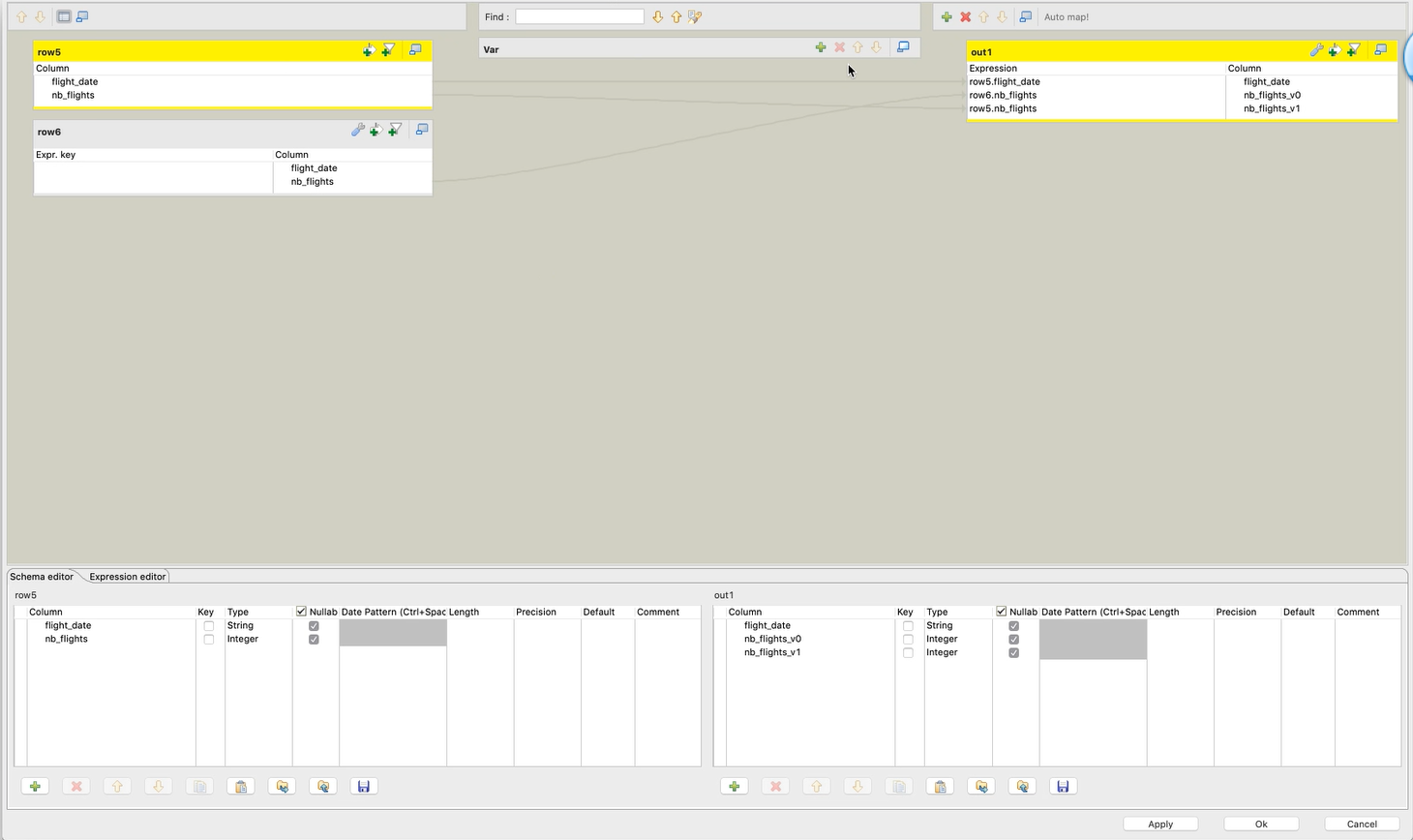Click the Apply button

1160,825
